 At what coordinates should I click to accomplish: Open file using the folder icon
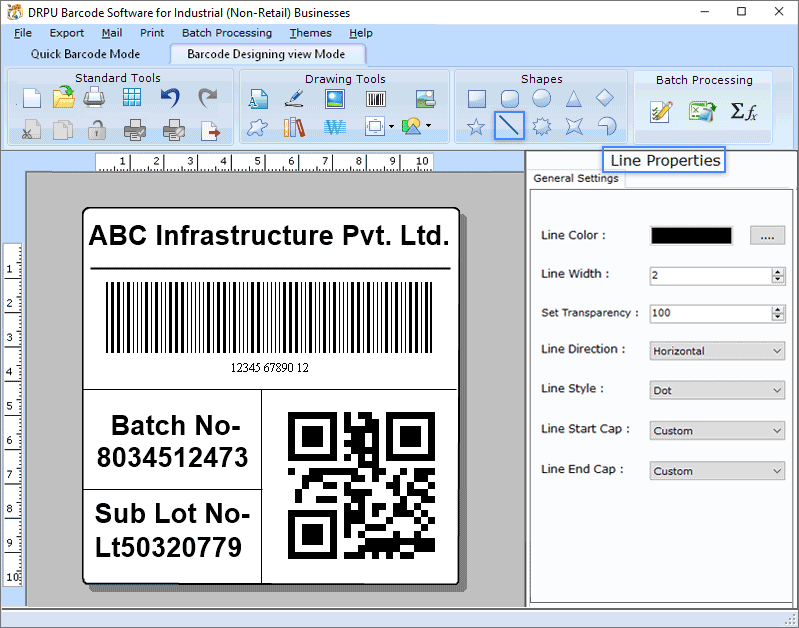point(63,97)
